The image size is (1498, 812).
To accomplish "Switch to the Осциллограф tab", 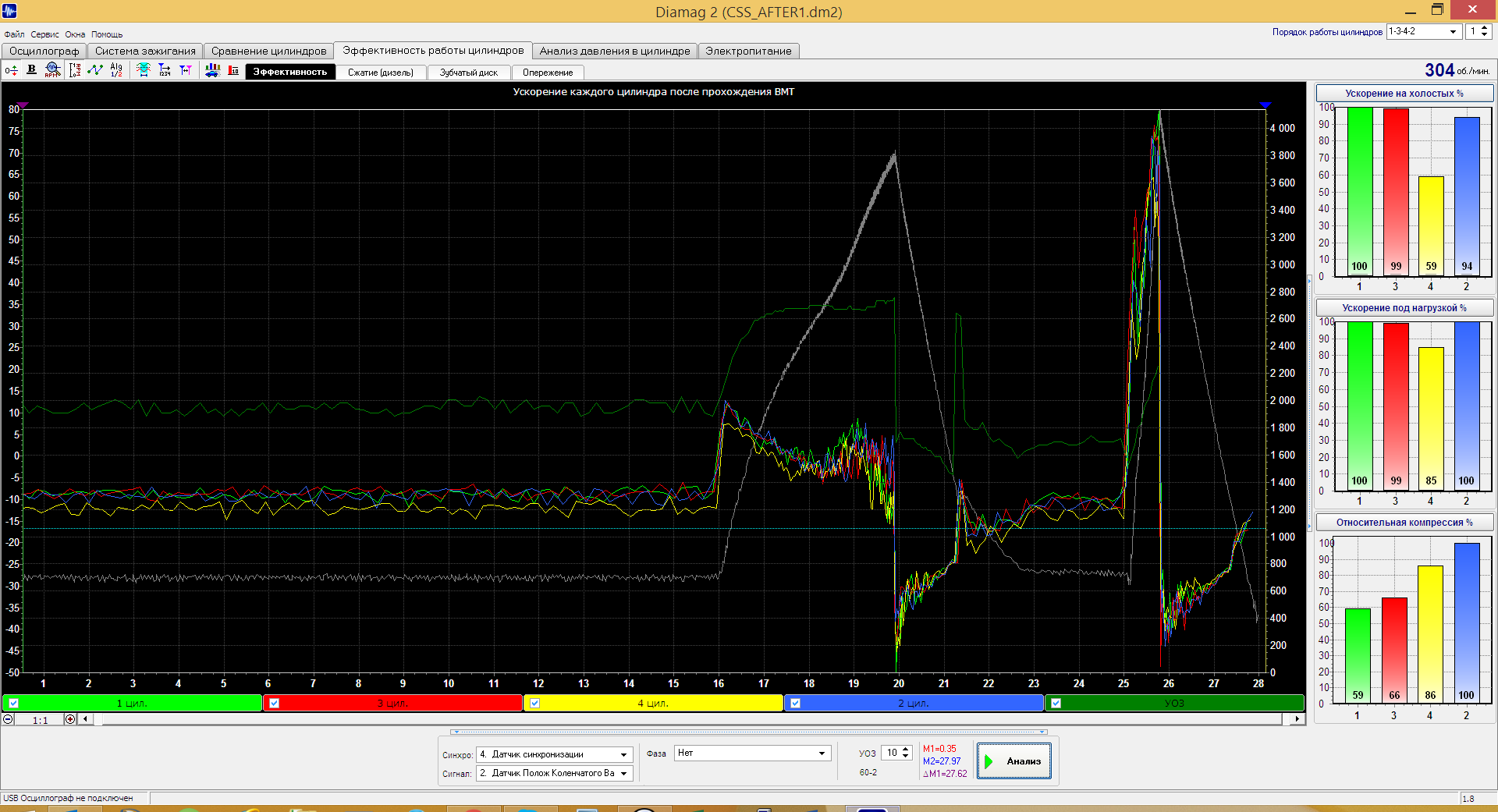I will tap(44, 51).
